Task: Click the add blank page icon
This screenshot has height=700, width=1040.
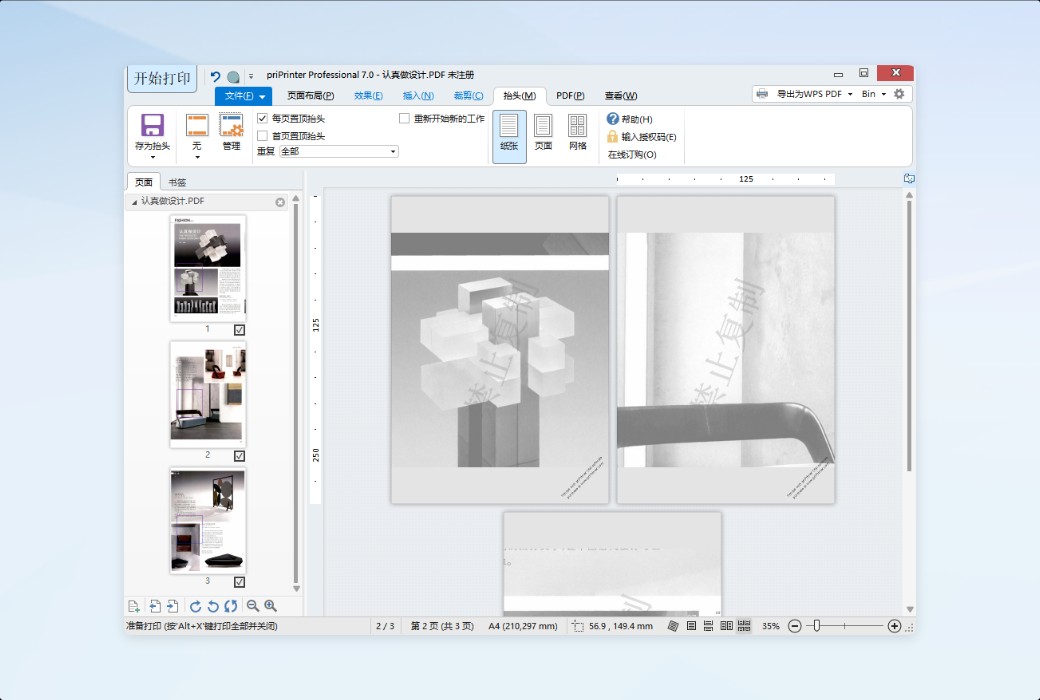Action: tap(133, 606)
